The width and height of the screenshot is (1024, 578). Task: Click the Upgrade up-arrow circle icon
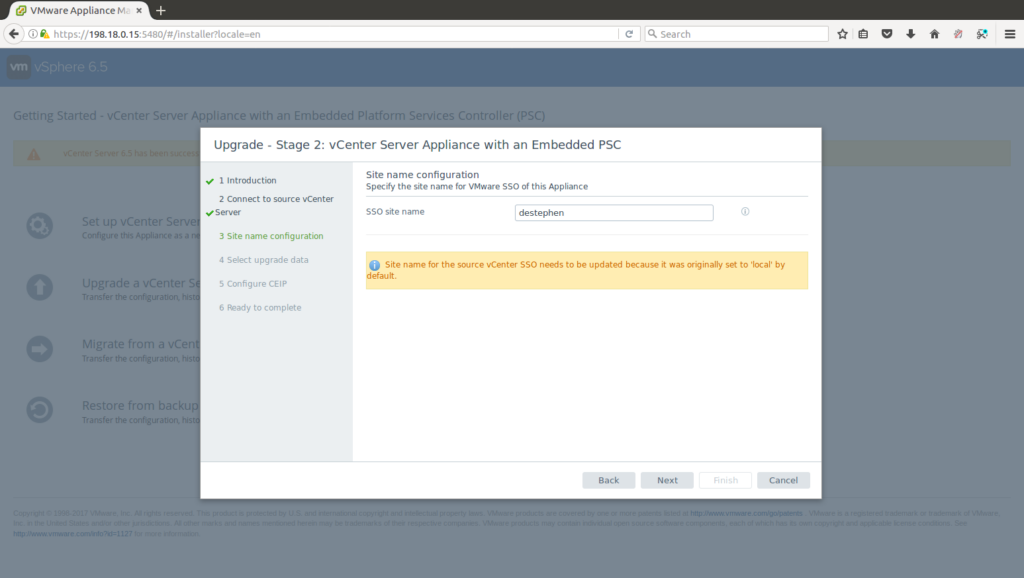point(40,287)
